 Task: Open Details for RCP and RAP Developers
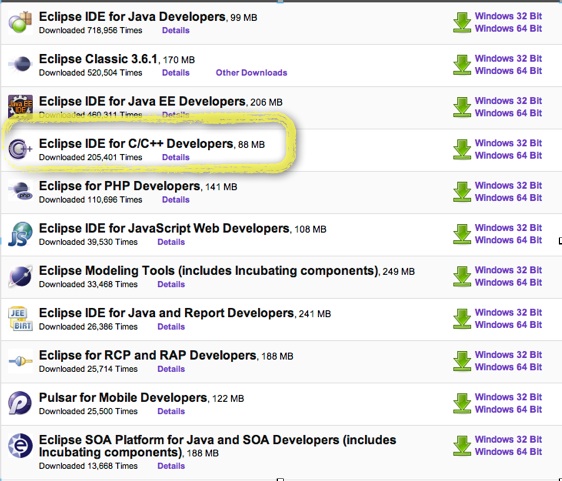click(x=171, y=369)
